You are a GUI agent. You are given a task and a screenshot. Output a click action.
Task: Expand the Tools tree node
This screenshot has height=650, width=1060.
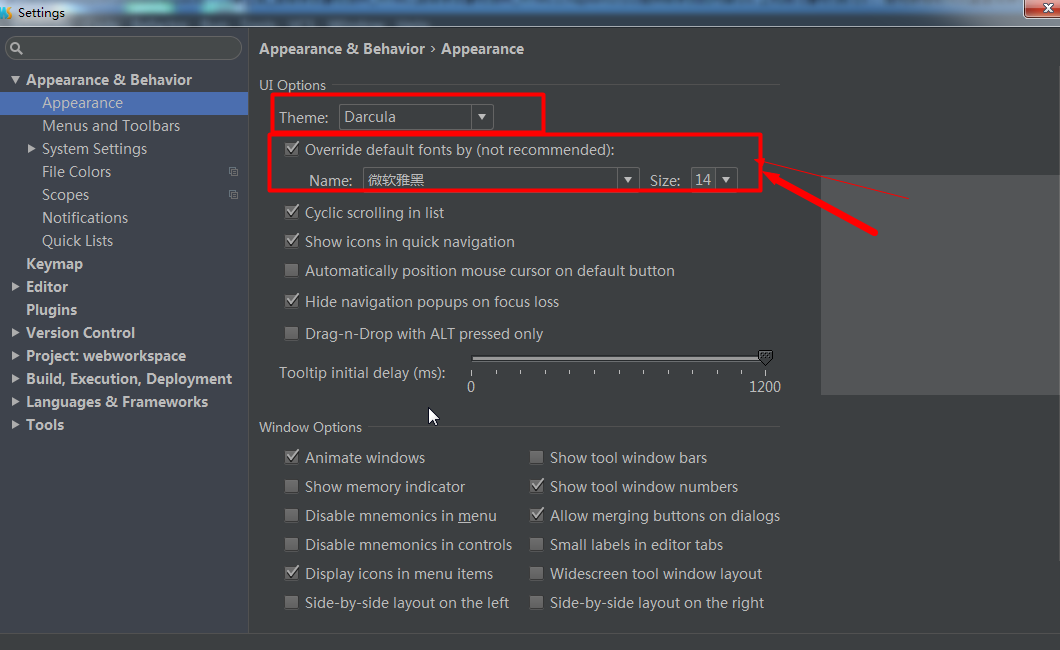click(15, 424)
